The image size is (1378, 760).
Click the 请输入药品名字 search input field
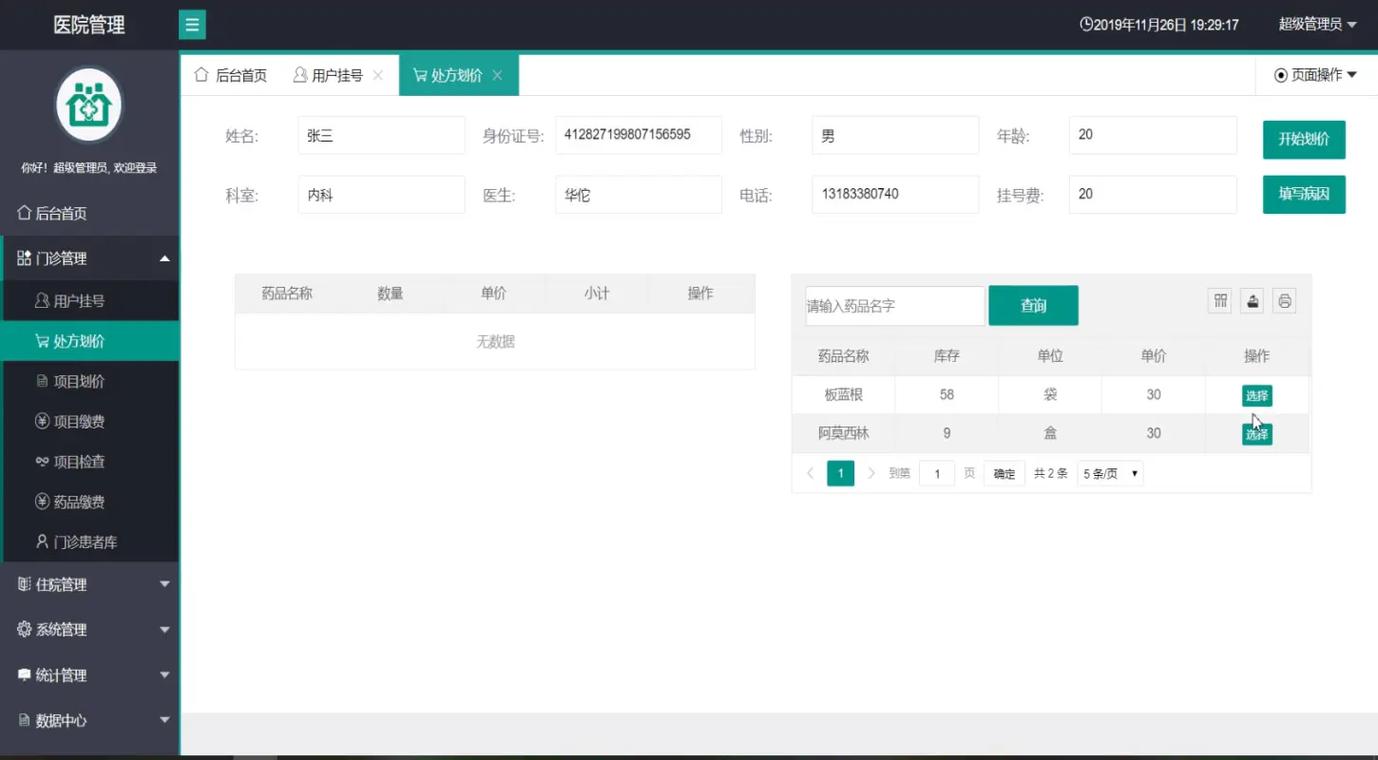893,305
